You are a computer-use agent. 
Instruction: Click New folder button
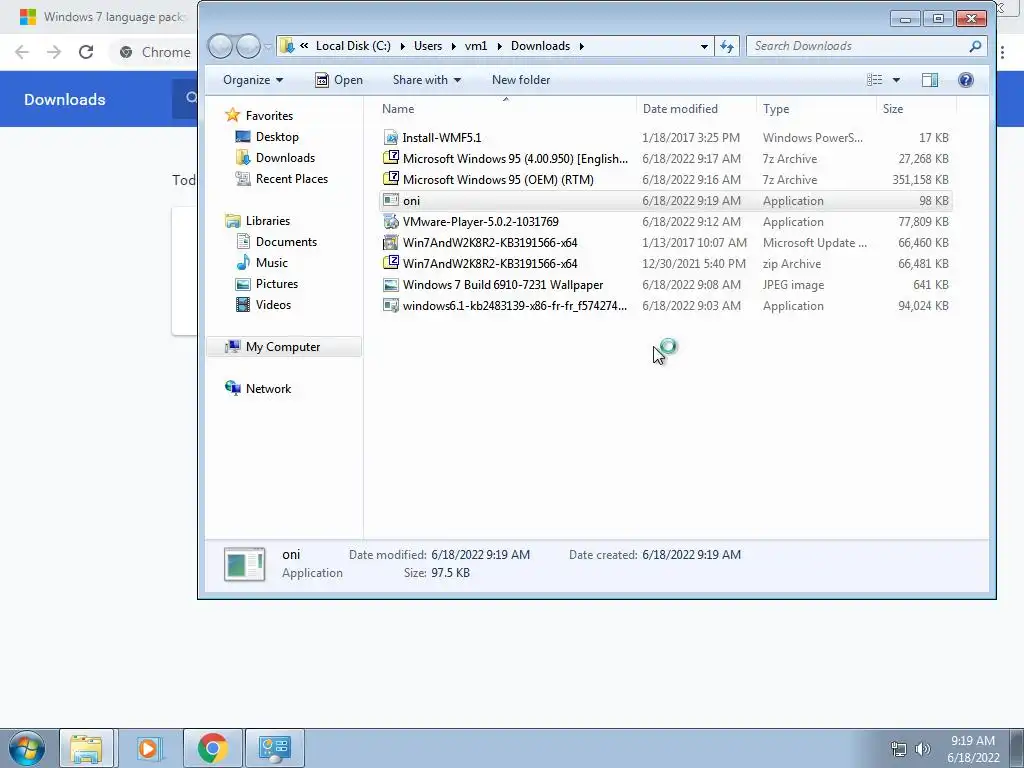pos(520,80)
